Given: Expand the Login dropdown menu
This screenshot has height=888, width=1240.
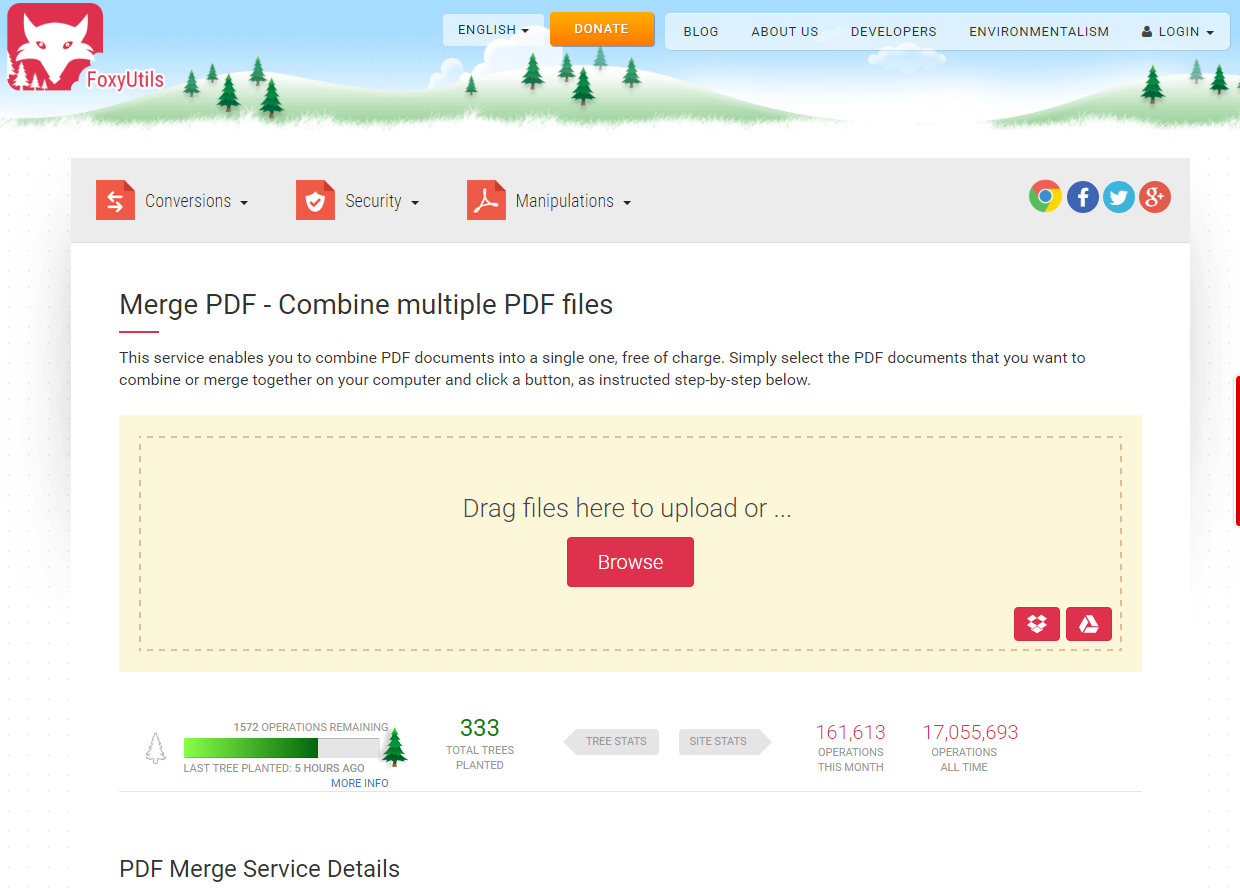Looking at the screenshot, I should [x=1177, y=32].
